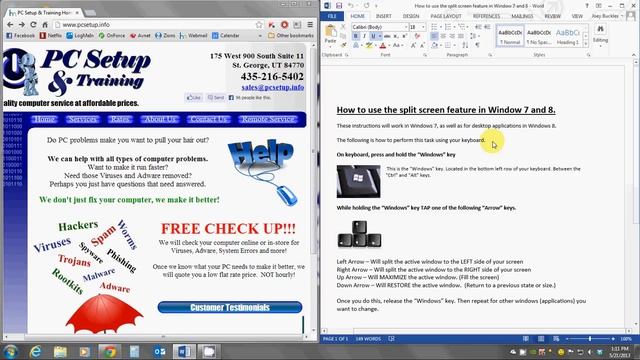
Task: Open Word Help question mark icon
Action: click(x=587, y=6)
